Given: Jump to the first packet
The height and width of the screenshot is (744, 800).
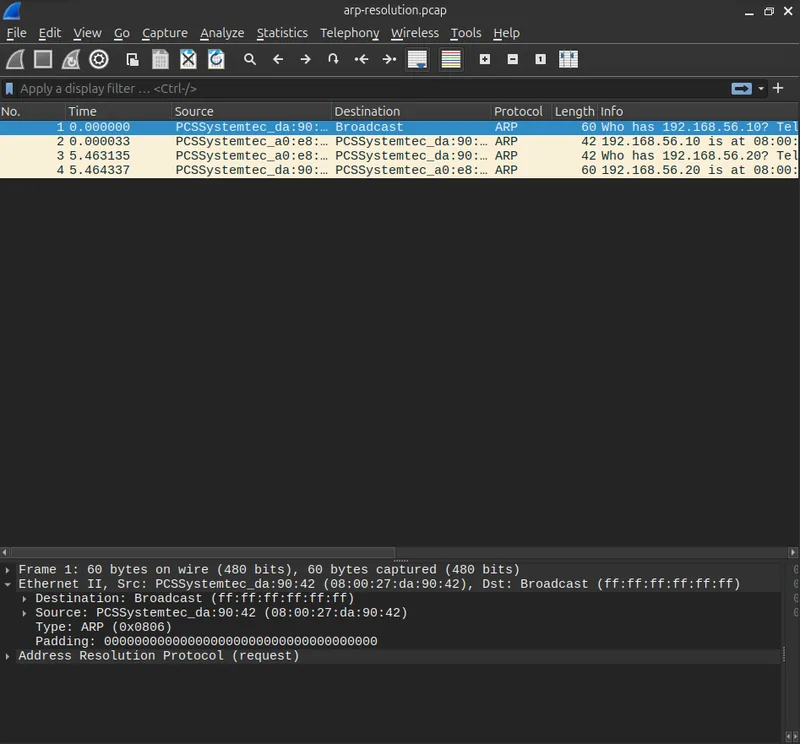Looking at the screenshot, I should tap(361, 59).
